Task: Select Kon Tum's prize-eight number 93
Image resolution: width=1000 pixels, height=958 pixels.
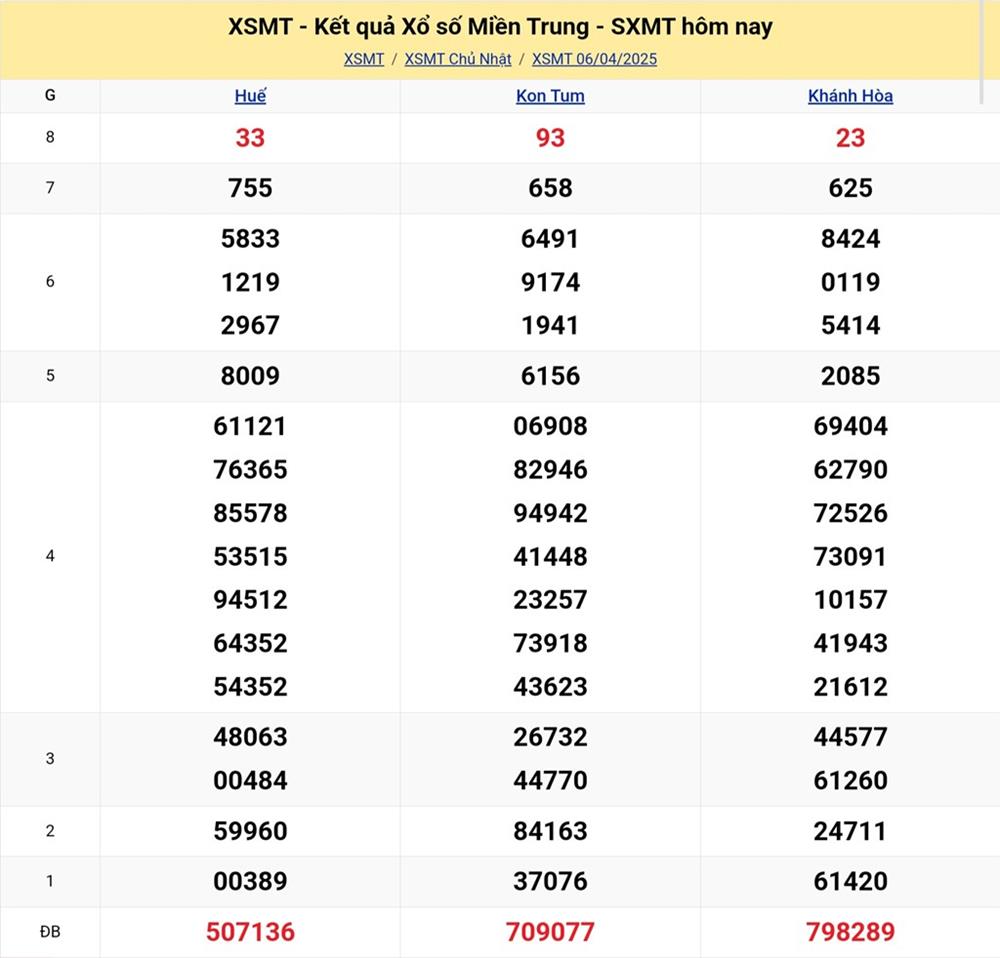Action: pos(550,138)
